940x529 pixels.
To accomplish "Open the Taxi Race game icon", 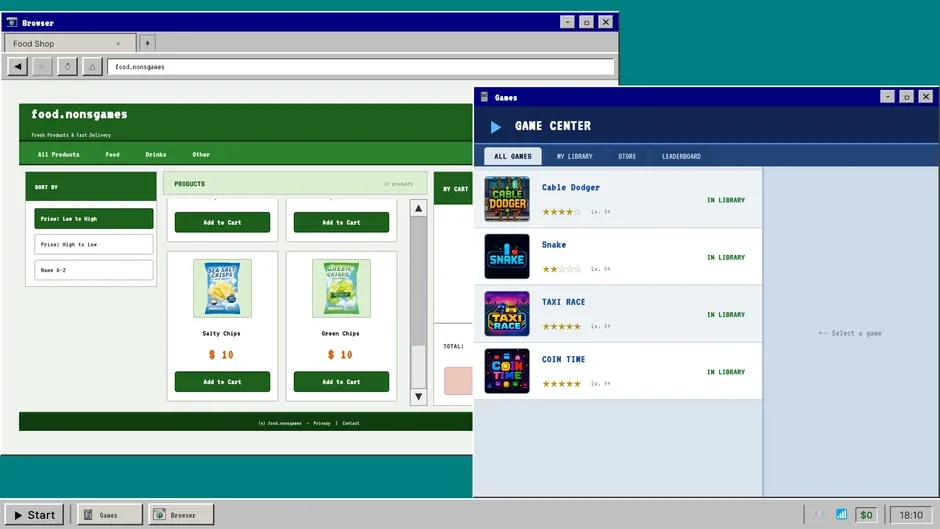I will (x=507, y=314).
